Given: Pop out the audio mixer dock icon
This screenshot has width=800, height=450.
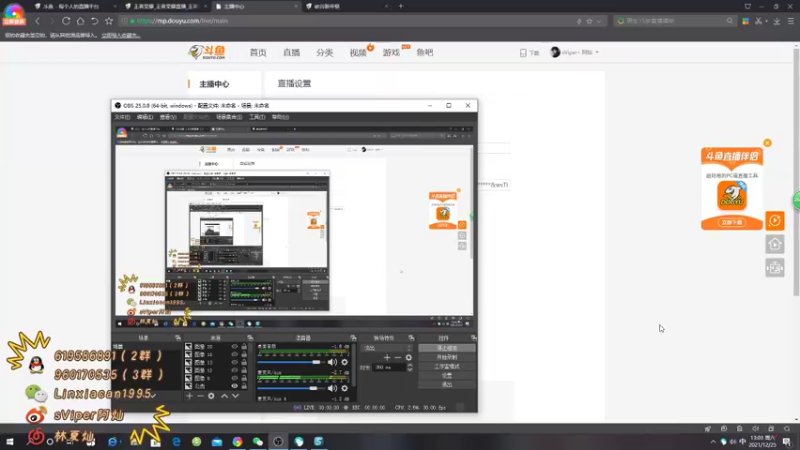Looking at the screenshot, I should tap(353, 337).
